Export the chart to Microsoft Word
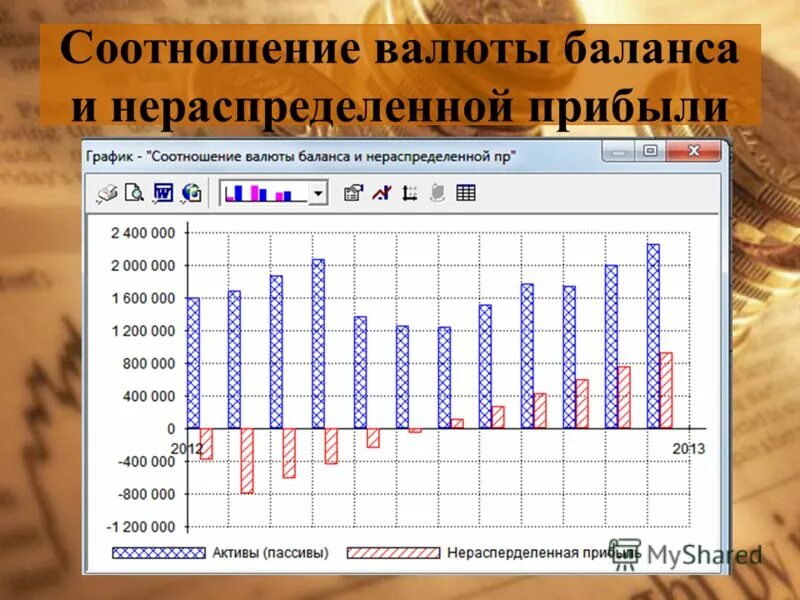800x600 pixels. pyautogui.click(x=162, y=192)
